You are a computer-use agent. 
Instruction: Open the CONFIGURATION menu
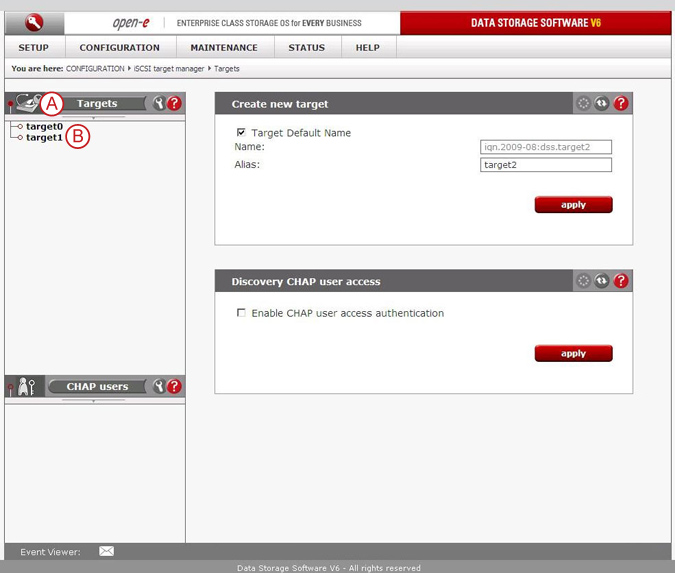[x=120, y=48]
